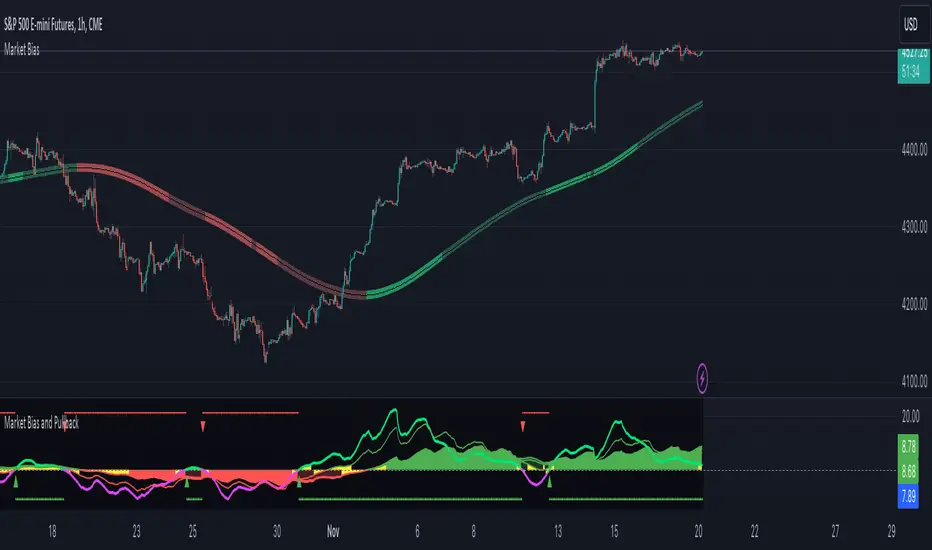Click the Nov label on time axis

point(333,532)
